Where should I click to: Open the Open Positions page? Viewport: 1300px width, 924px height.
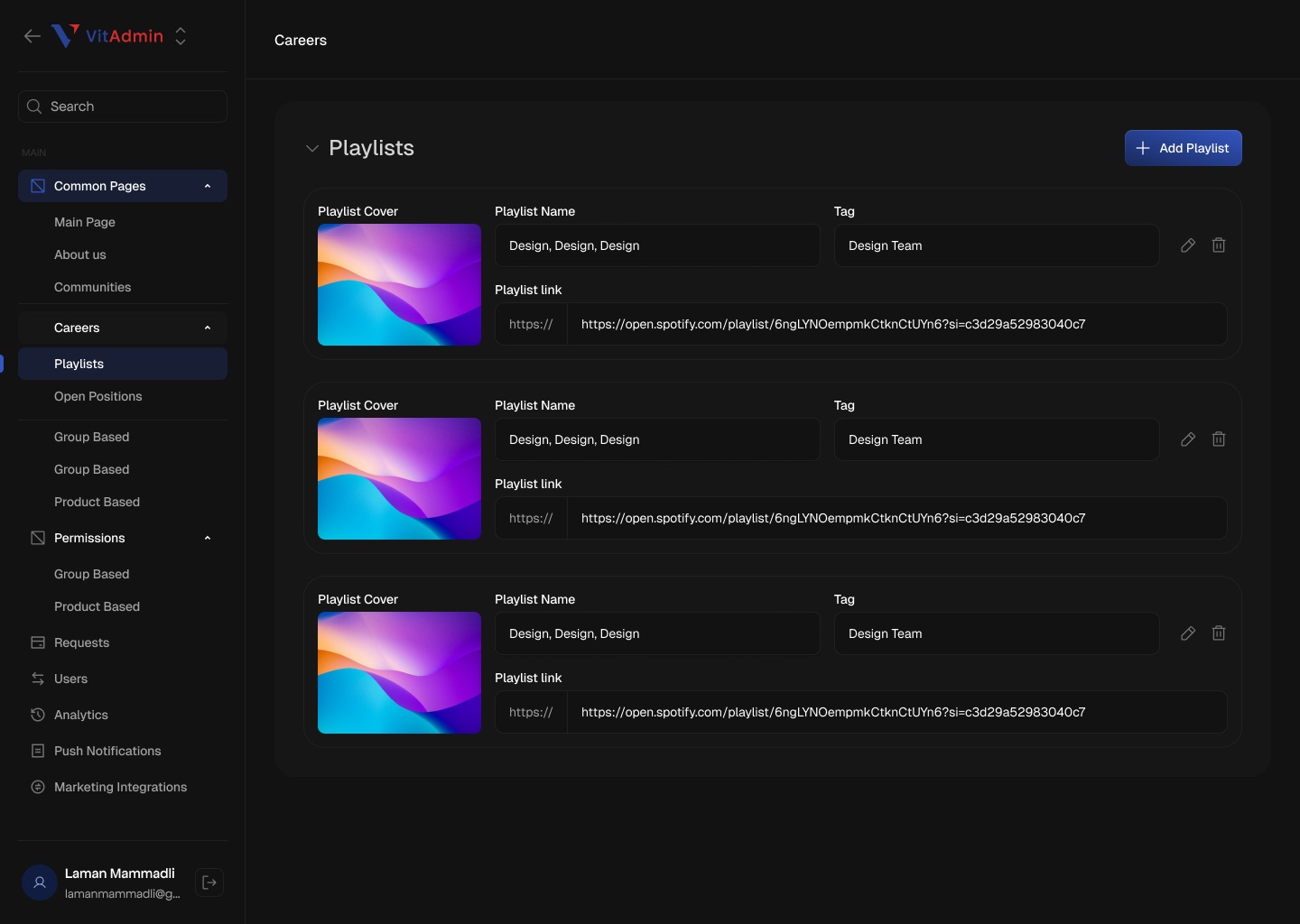(x=98, y=396)
